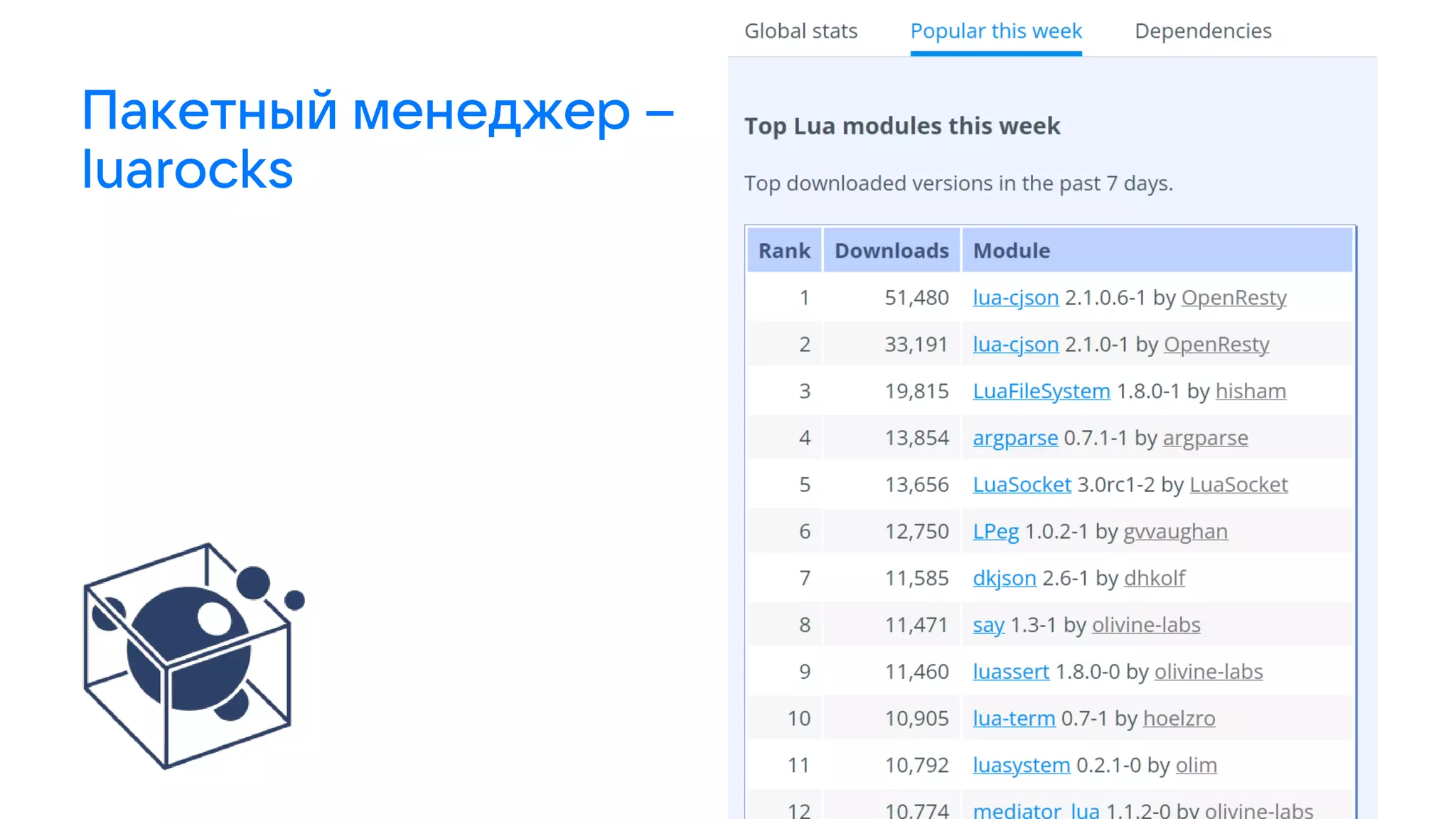The width and height of the screenshot is (1456, 819).
Task: Click the Downloads column header
Action: 891,251
